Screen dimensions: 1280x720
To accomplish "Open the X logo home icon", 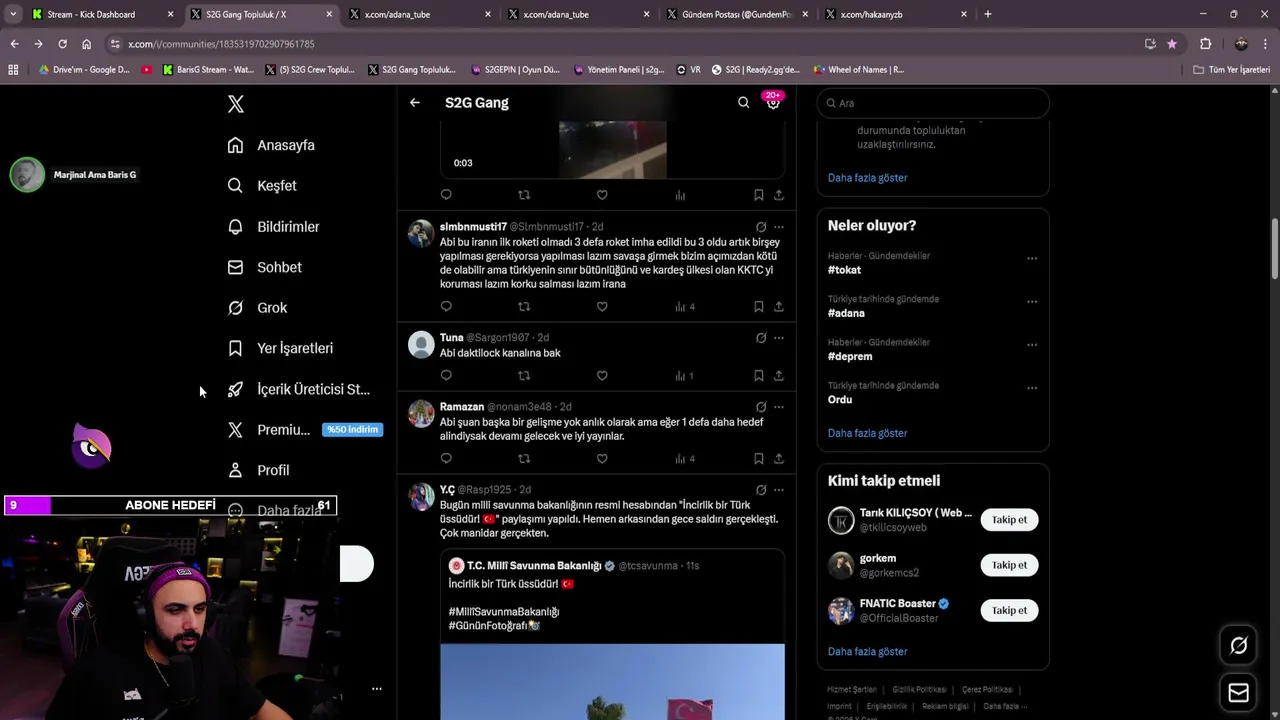I will coord(235,104).
